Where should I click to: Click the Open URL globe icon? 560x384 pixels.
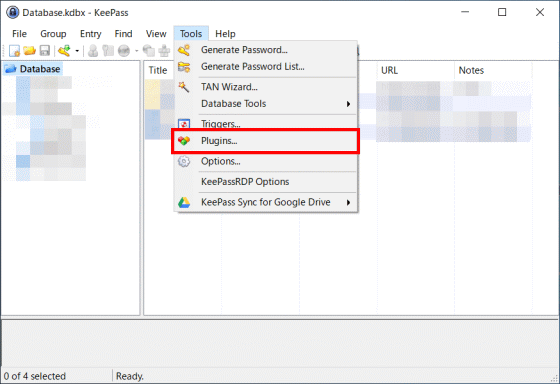click(x=124, y=51)
